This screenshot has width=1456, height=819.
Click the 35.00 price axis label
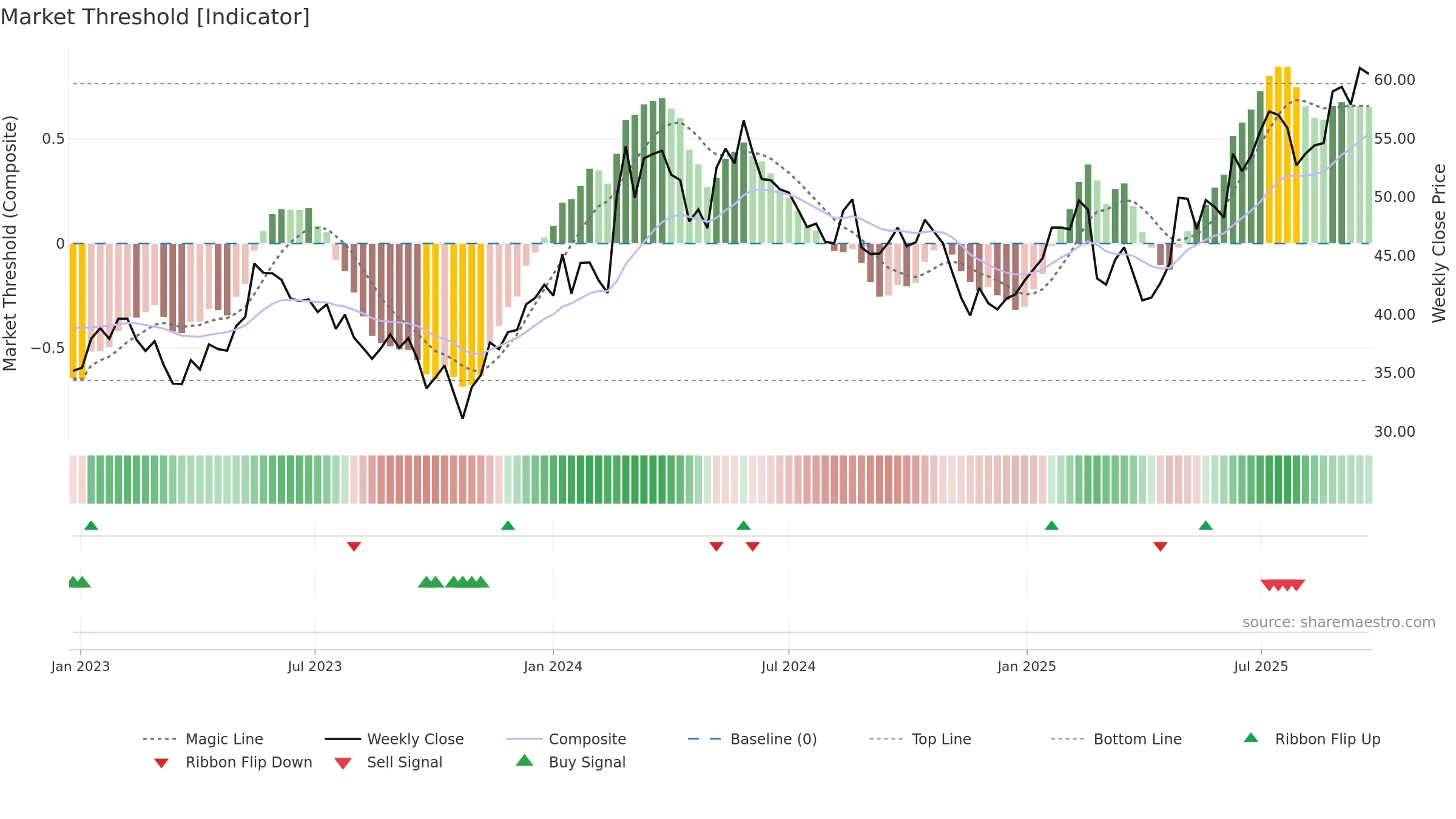(1395, 373)
